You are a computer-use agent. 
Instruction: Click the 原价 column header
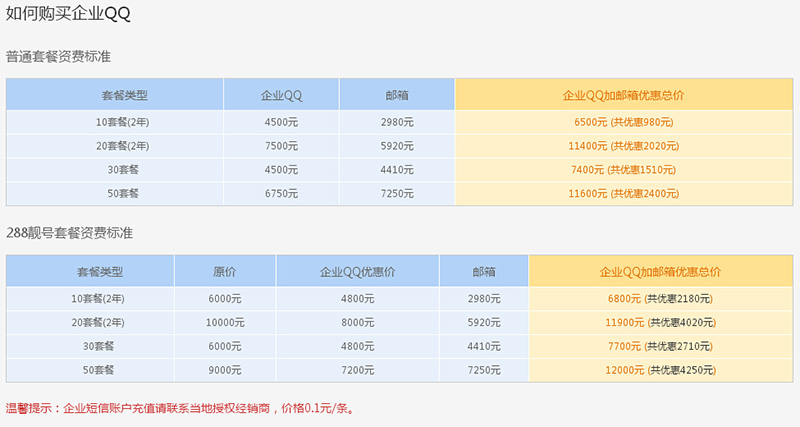(x=224, y=272)
